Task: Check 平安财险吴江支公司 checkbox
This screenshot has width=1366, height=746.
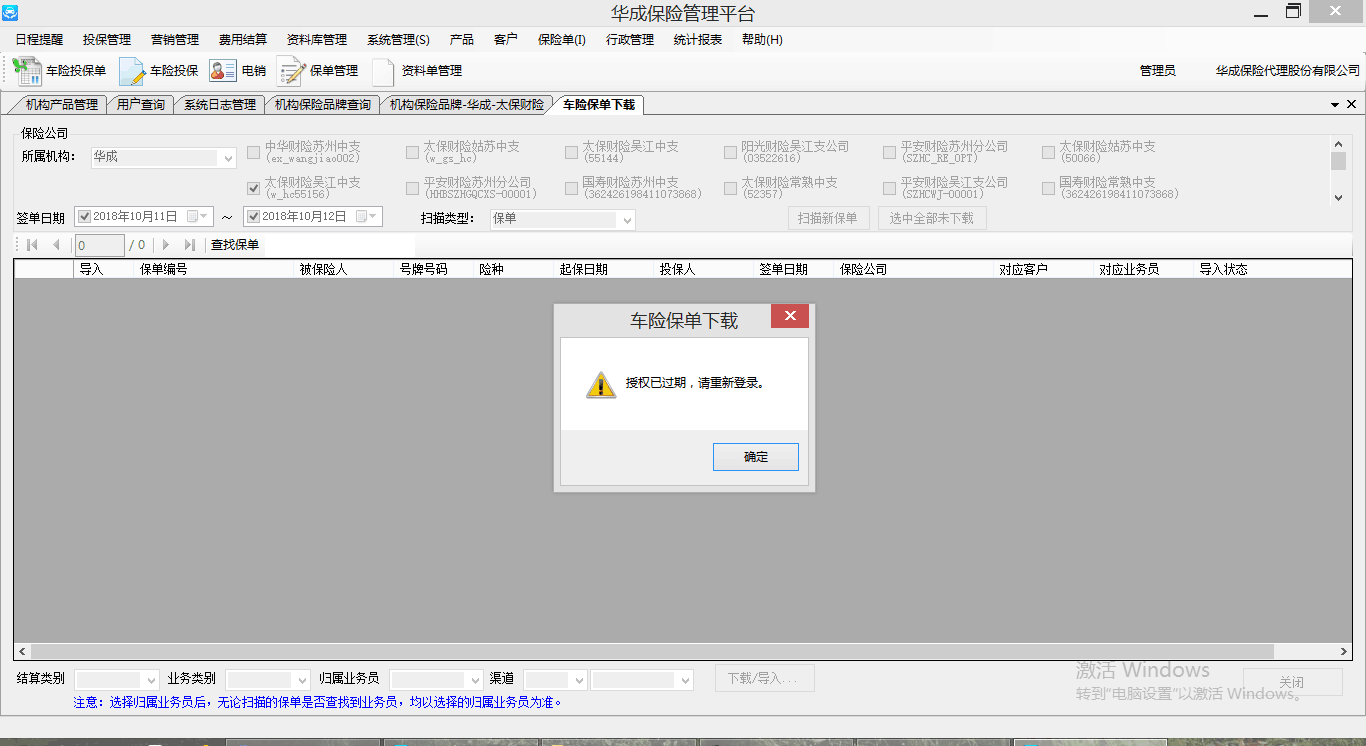Action: tap(890, 188)
